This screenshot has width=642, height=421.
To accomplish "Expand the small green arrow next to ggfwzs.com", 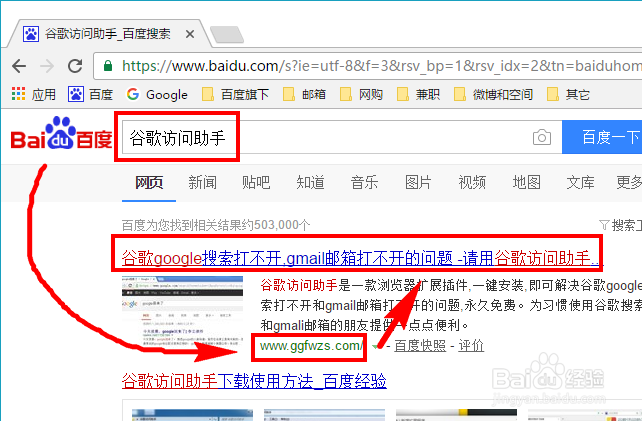I will coord(375,347).
